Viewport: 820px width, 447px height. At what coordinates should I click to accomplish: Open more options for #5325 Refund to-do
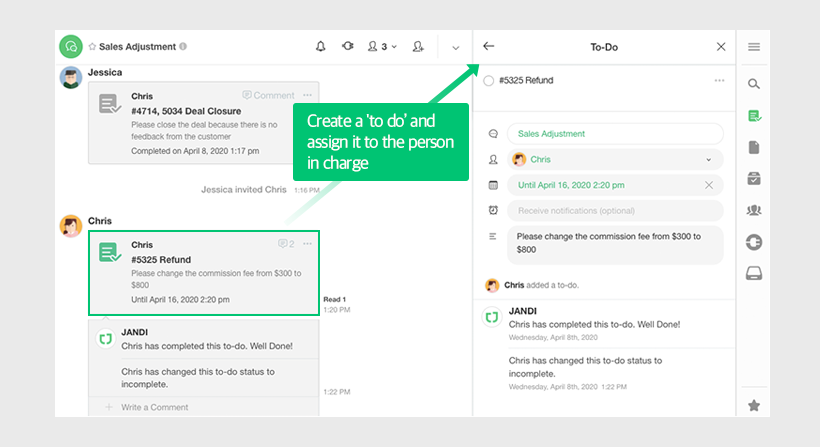(x=719, y=81)
